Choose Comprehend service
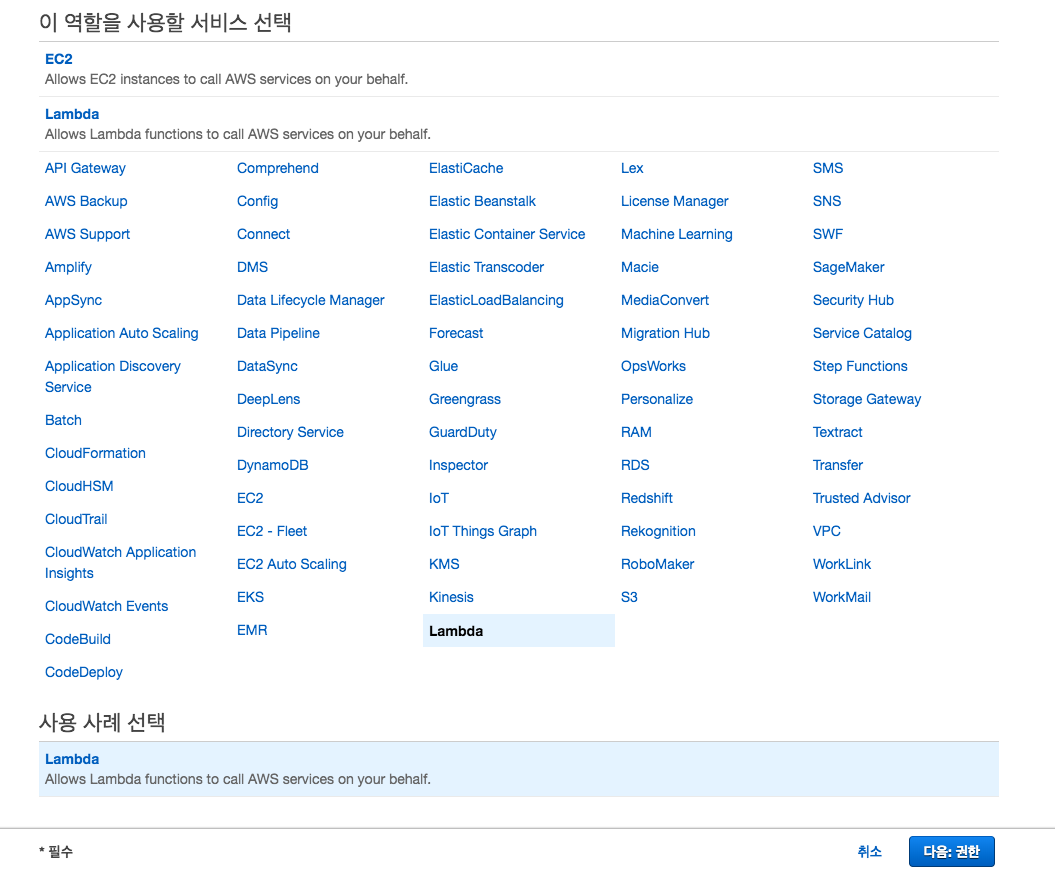 278,168
